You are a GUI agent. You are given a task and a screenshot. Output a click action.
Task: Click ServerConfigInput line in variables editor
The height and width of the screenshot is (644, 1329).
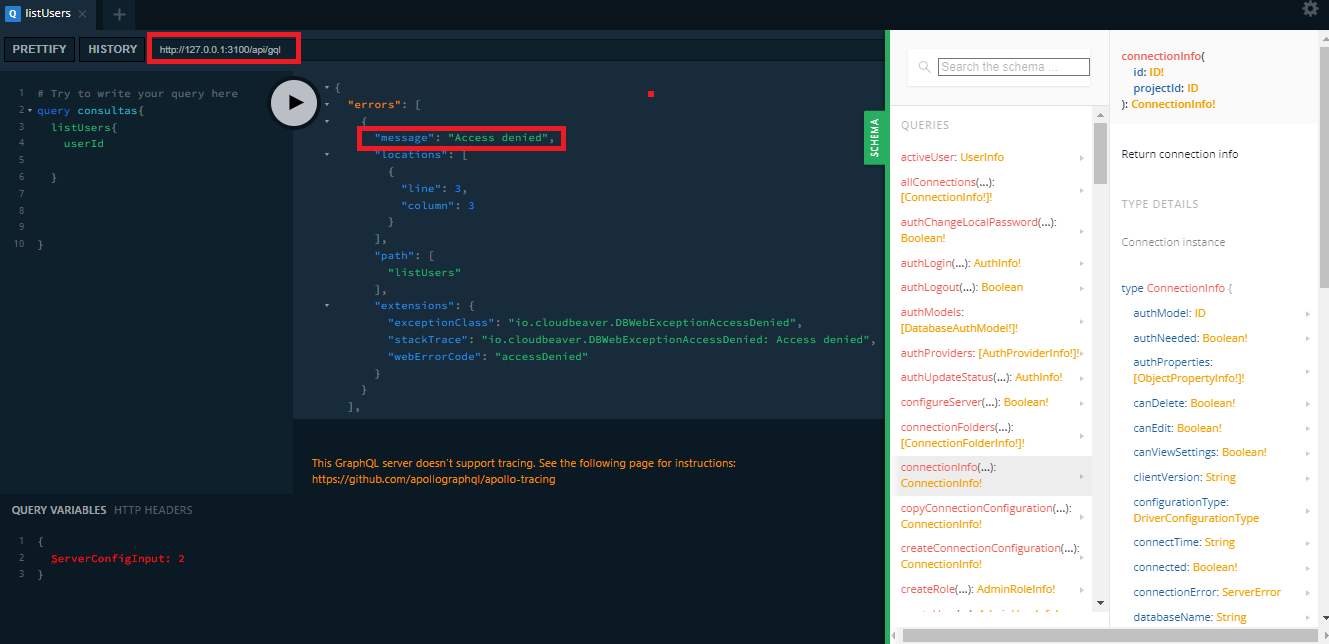[x=118, y=558]
